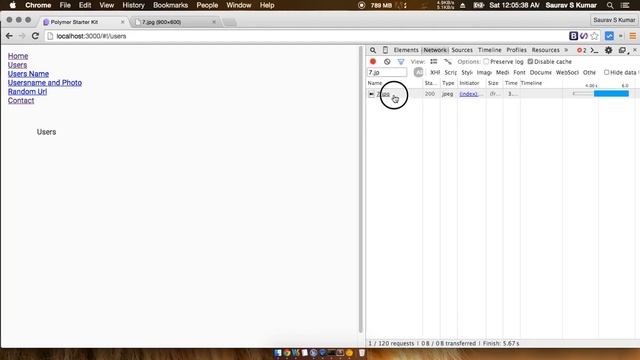The image size is (640, 360).
Task: Sort requests by Status column
Action: 431,83
